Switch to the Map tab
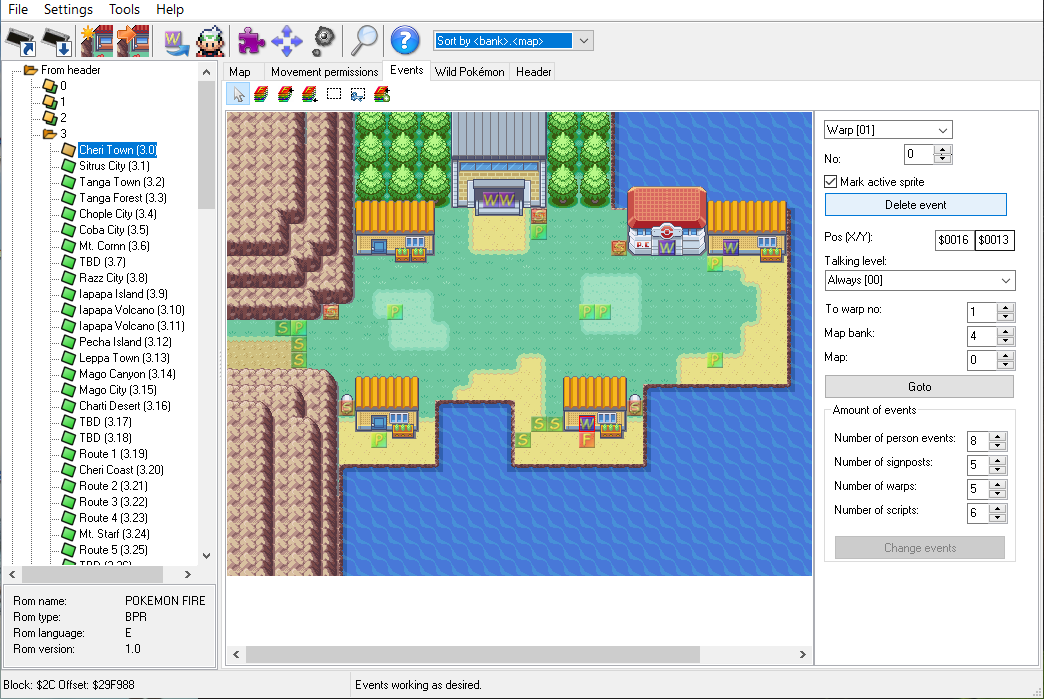 pos(240,72)
